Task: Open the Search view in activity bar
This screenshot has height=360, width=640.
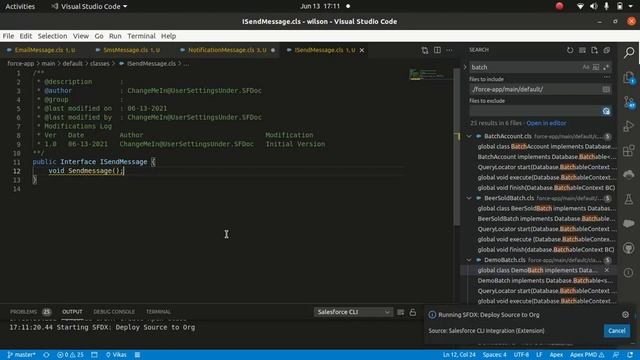Action: point(629,52)
